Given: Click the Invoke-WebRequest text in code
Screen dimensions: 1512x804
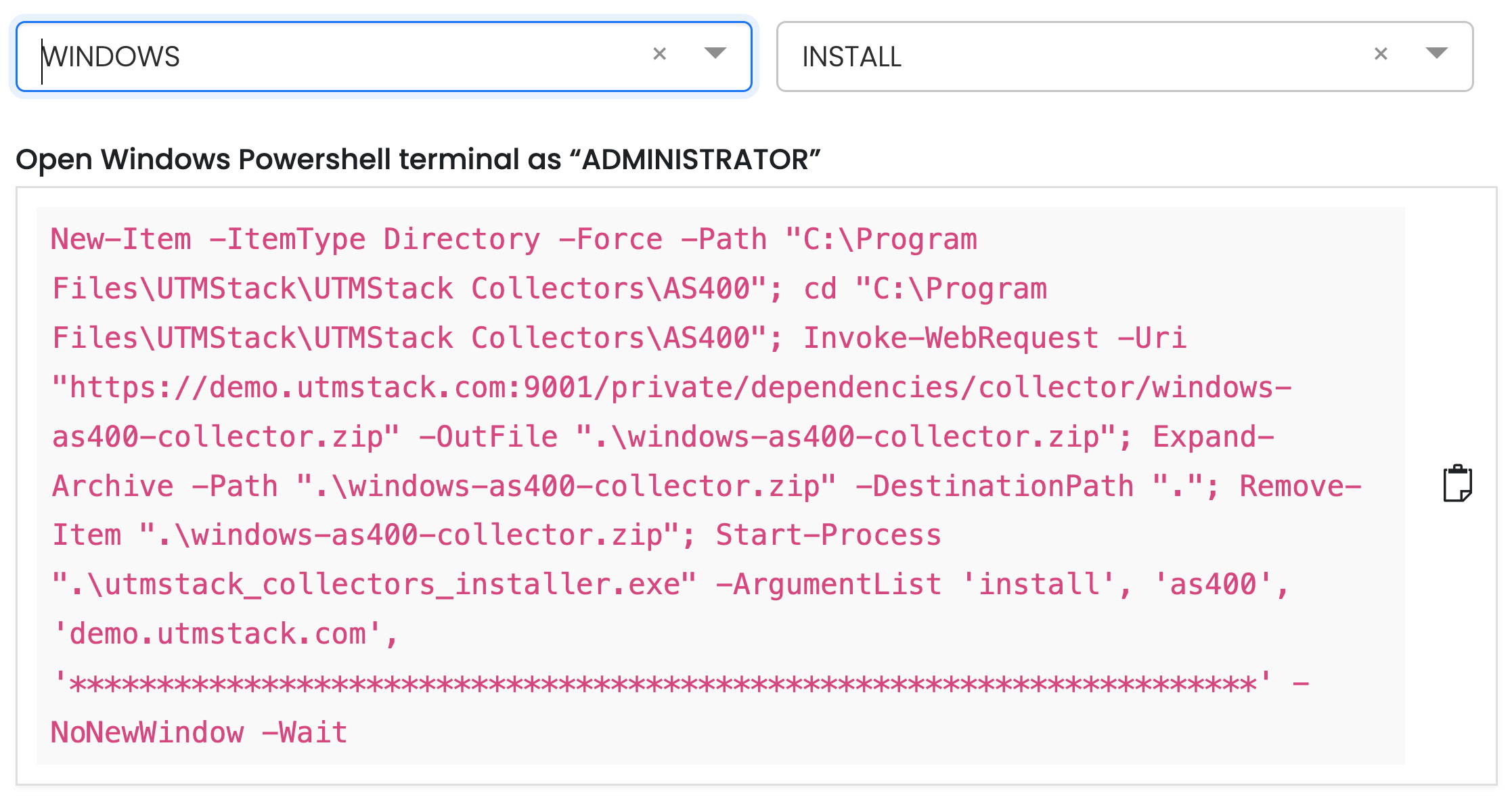Looking at the screenshot, I should 951,338.
